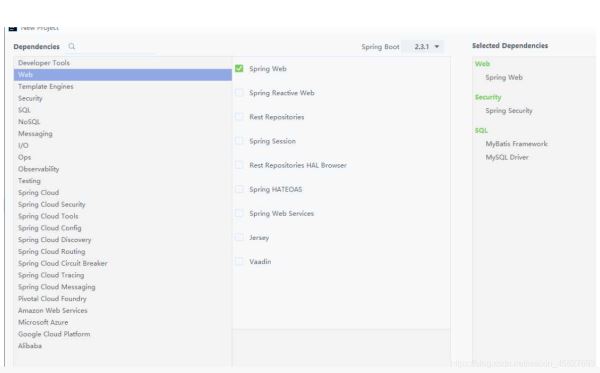
Task: Click the dependencies search magnifier icon
Action: pos(72,46)
